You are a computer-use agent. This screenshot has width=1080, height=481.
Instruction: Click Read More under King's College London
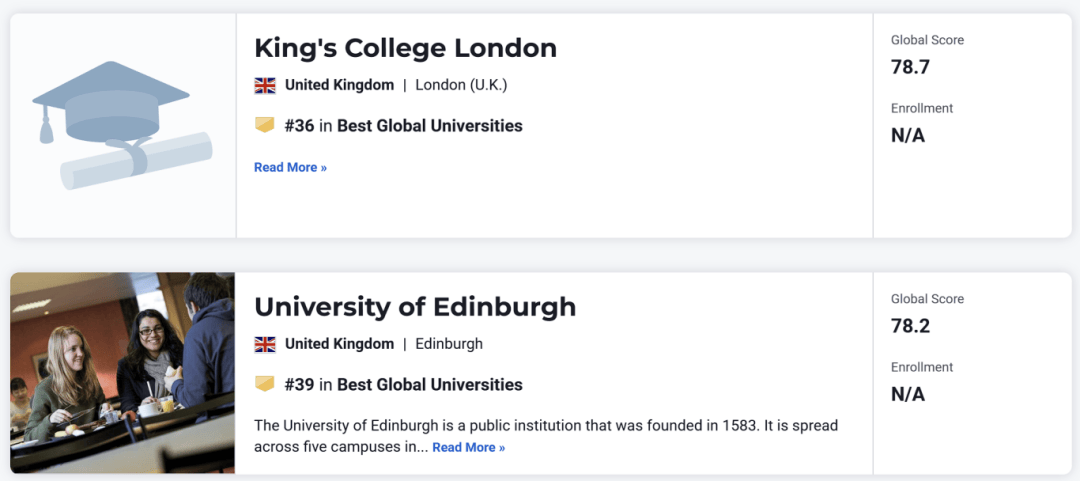pyautogui.click(x=290, y=167)
